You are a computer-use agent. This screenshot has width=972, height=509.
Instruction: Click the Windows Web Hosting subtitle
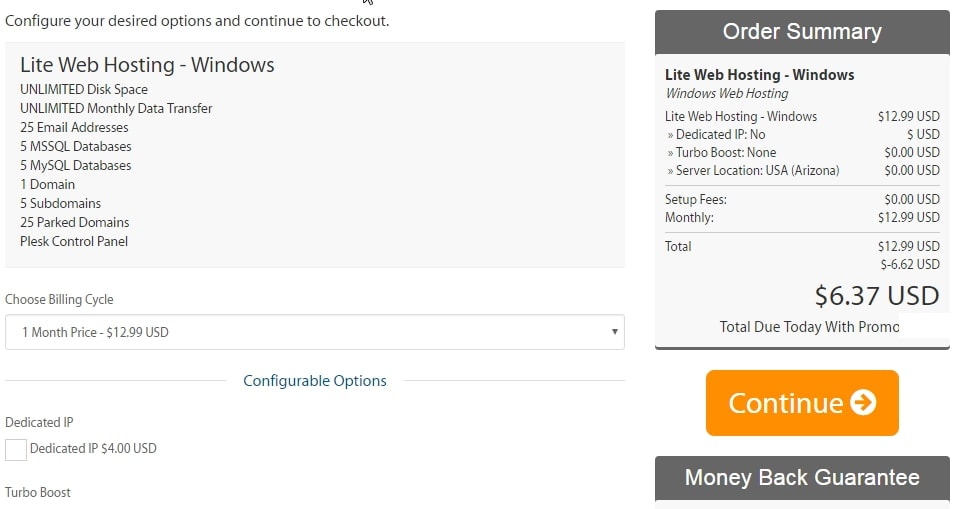[727, 94]
